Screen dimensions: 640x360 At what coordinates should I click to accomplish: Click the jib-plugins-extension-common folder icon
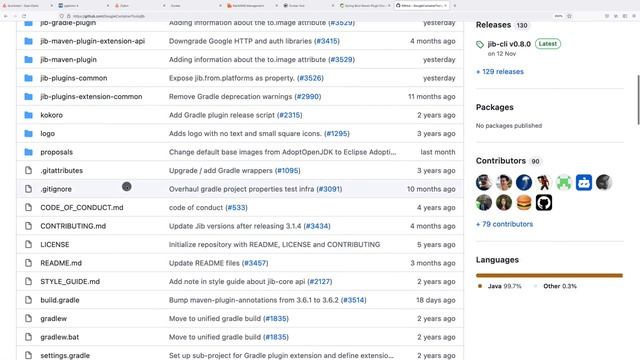pyautogui.click(x=28, y=96)
